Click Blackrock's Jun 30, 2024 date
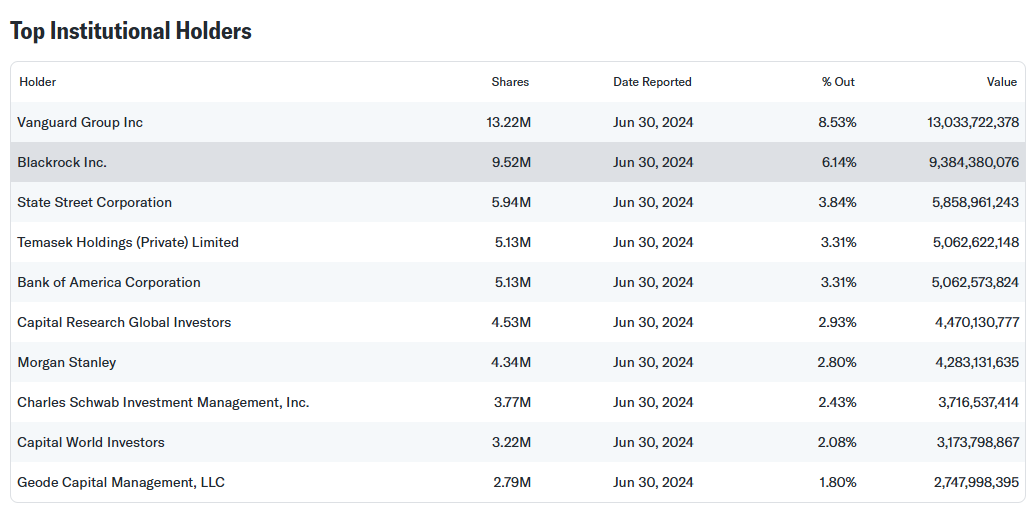 click(x=653, y=162)
